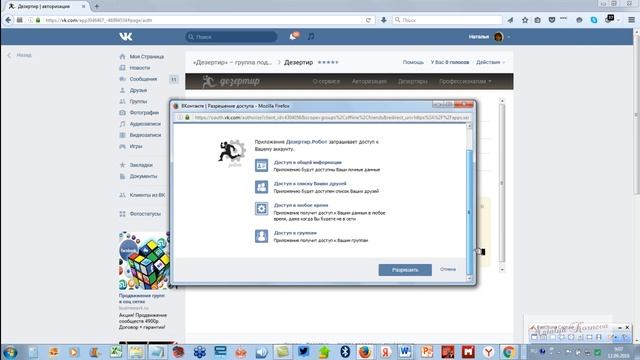The image size is (640, 360).
Task: Open Word from the taskbar
Action: click(405, 351)
